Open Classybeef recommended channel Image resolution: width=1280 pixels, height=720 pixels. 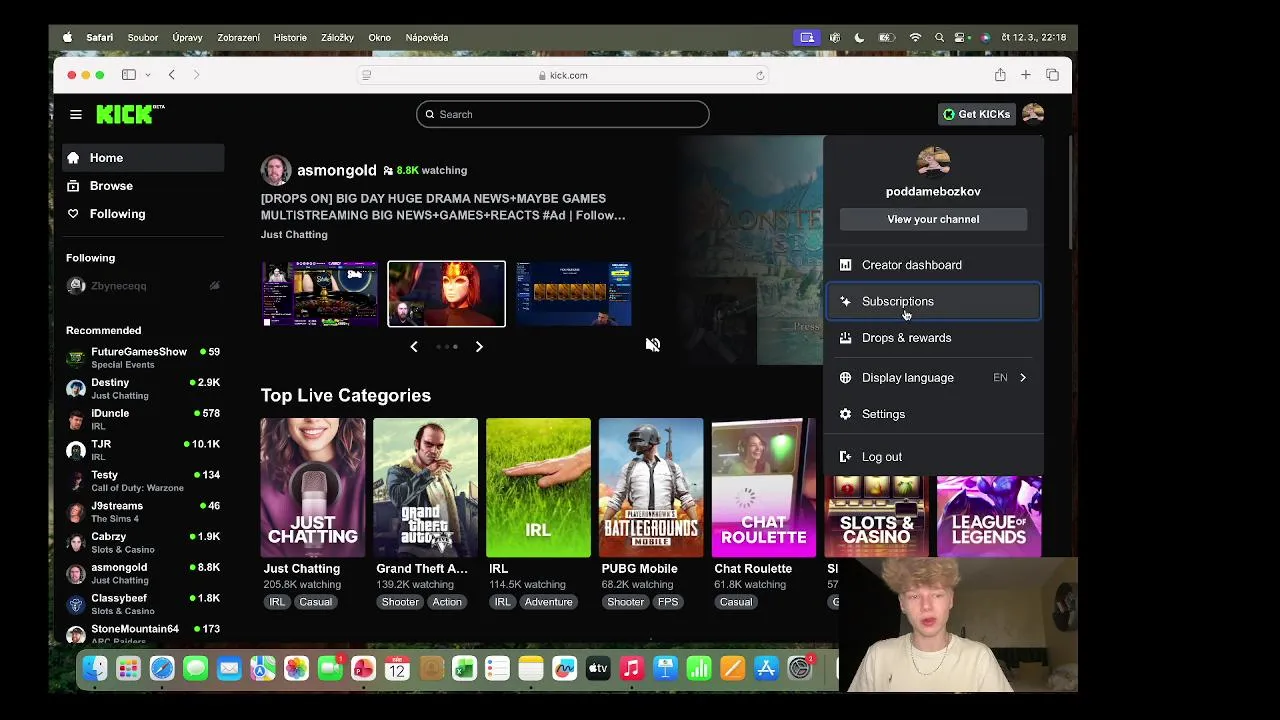coord(143,604)
